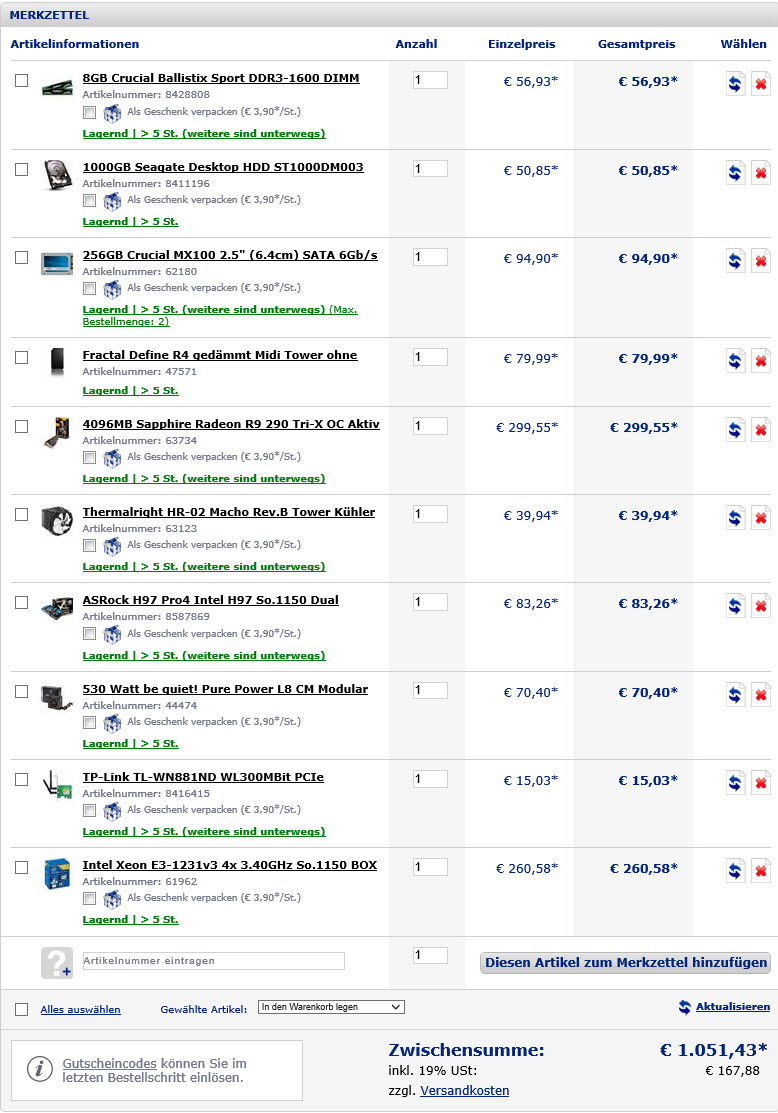Click gift wrap icon for Crucial MX100
Screen dimensions: 778x1113
[x=112, y=289]
